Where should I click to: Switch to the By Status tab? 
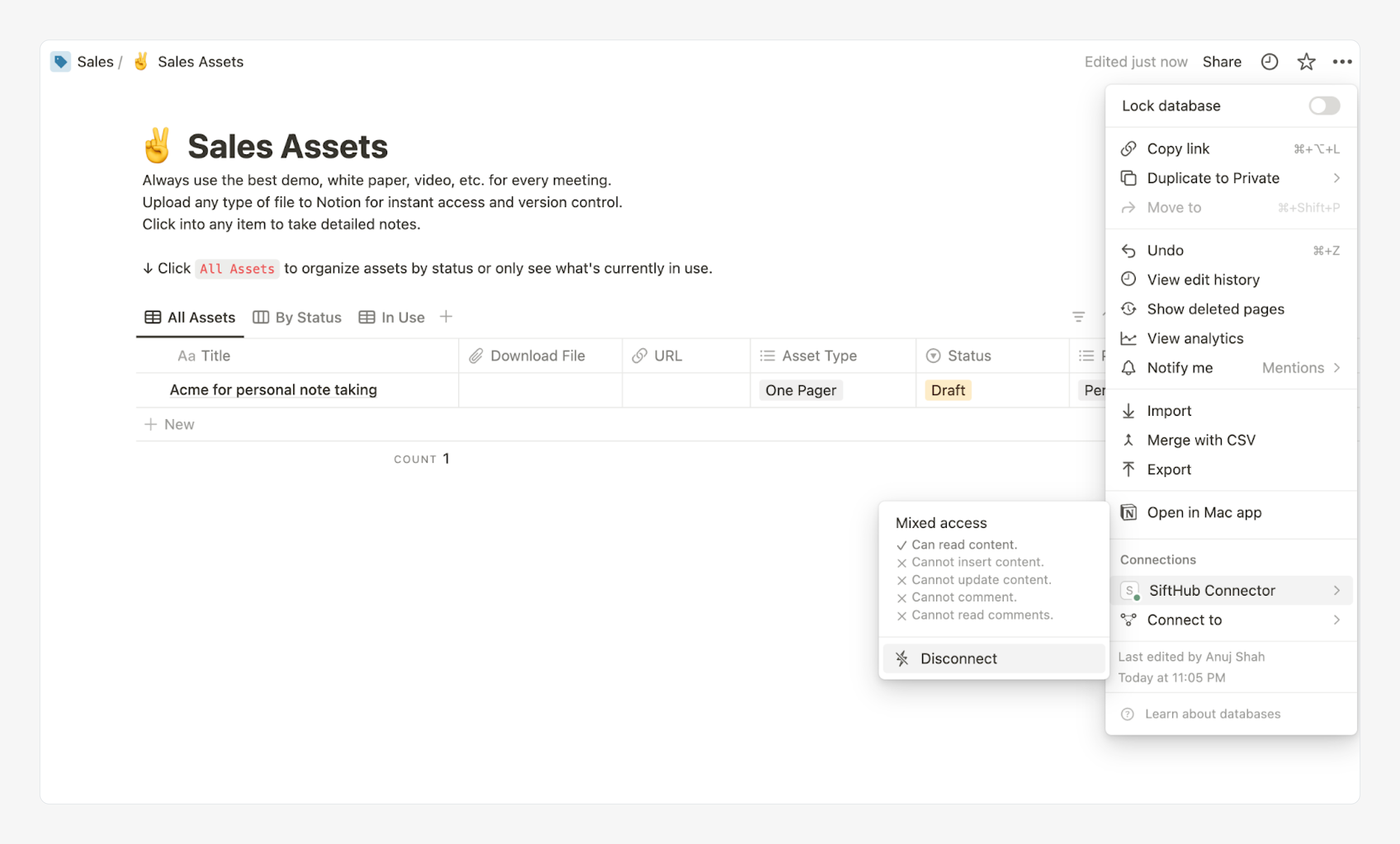(x=297, y=317)
